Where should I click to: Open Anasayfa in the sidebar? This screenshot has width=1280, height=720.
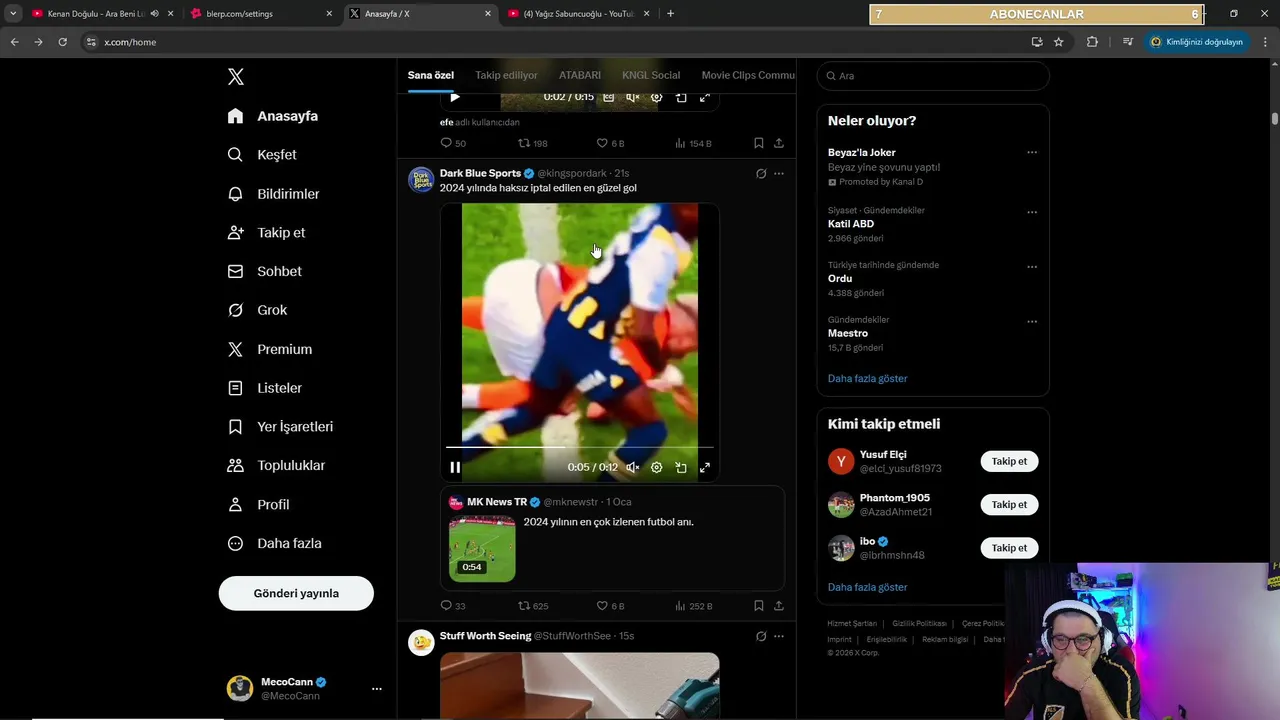click(273, 116)
